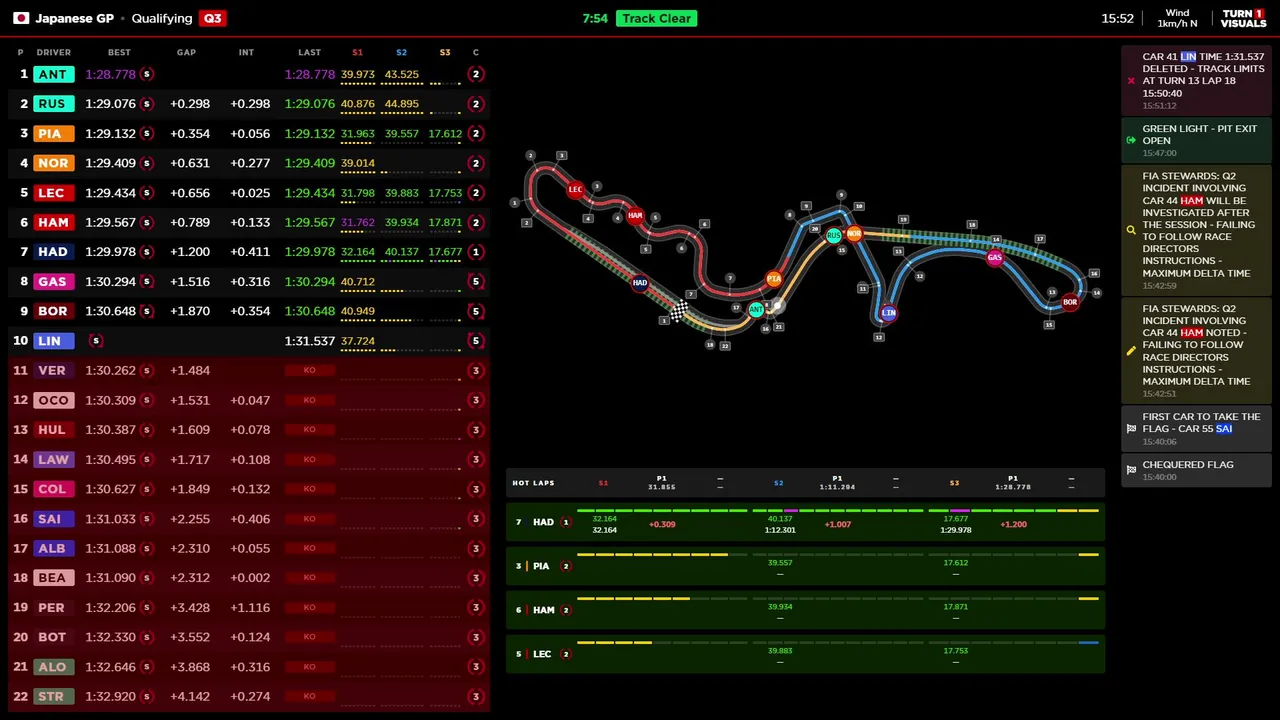Click the highlighted LIN tag in deleted time message
The image size is (1280, 720).
[x=1188, y=57]
